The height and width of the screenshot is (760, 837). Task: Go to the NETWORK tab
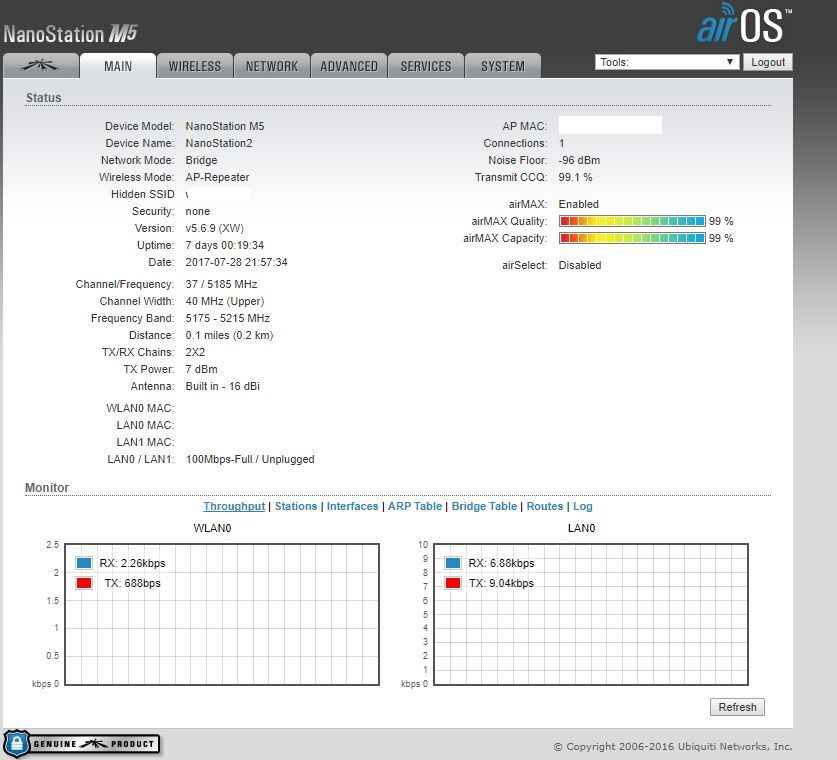coord(272,66)
